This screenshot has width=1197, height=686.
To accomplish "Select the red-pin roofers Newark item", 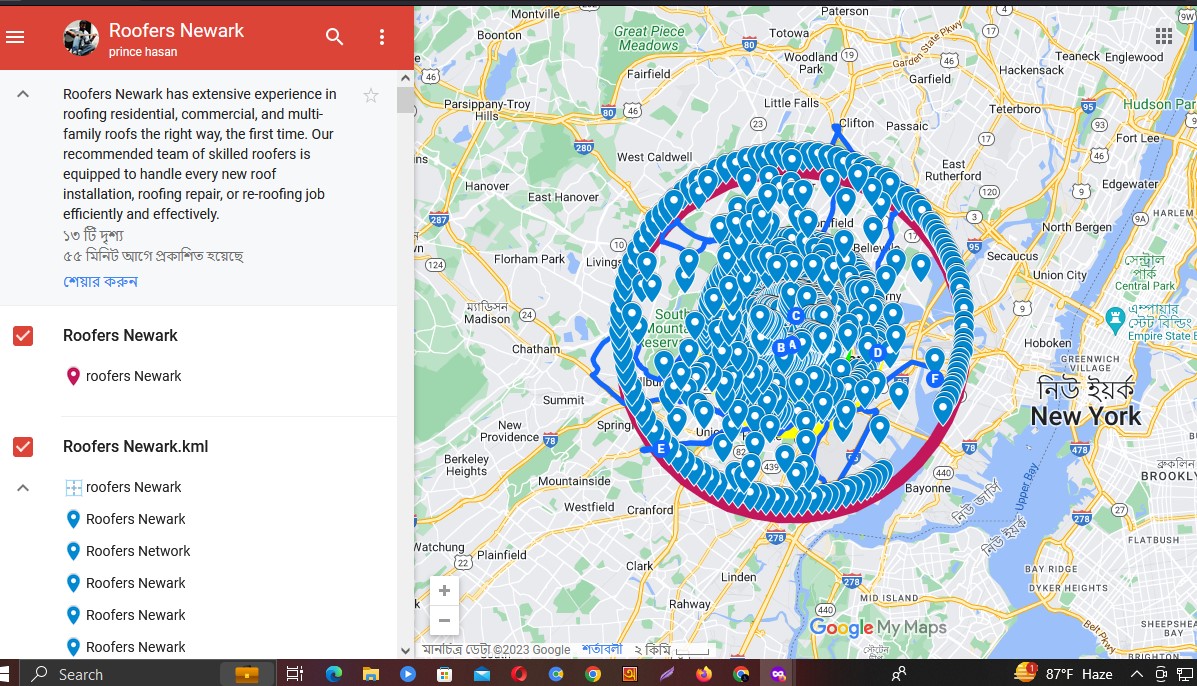I will (133, 376).
